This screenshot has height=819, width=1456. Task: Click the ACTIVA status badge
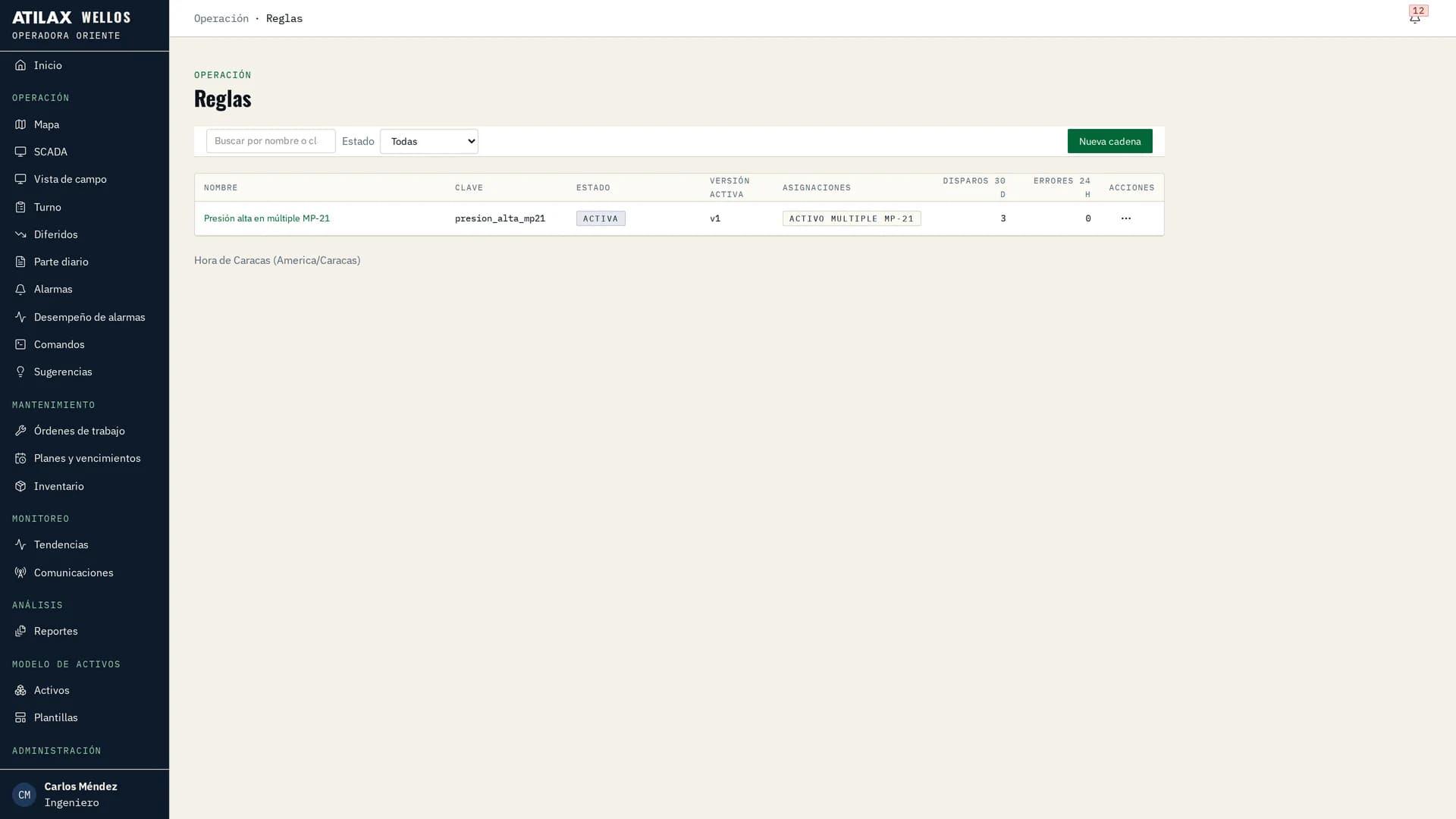tap(601, 218)
